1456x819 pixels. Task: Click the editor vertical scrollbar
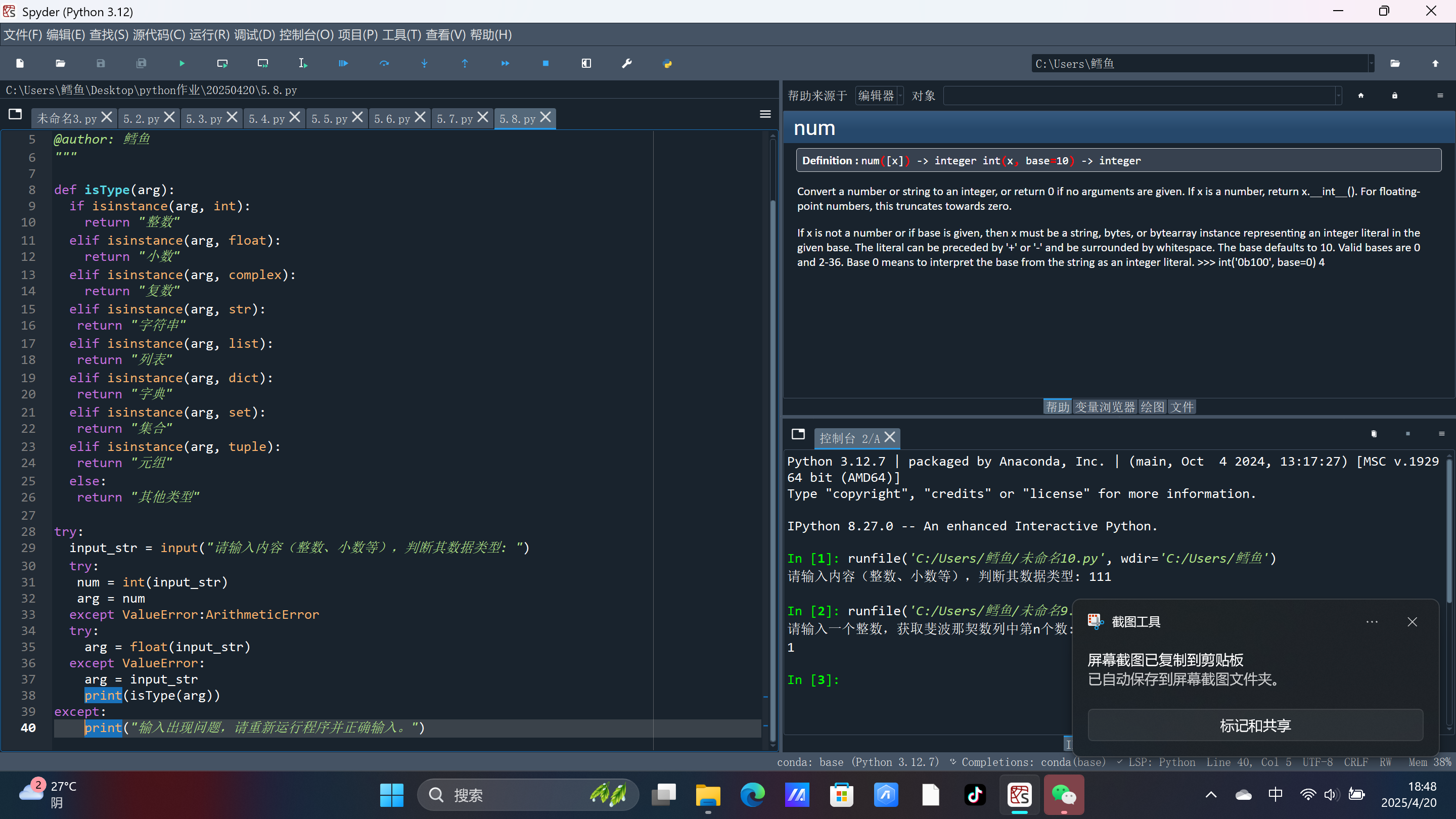(772, 452)
